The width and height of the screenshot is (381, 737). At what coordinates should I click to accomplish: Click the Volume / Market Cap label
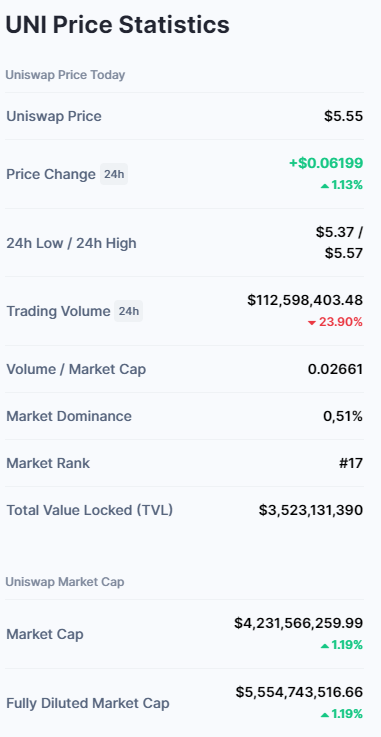coord(76,369)
